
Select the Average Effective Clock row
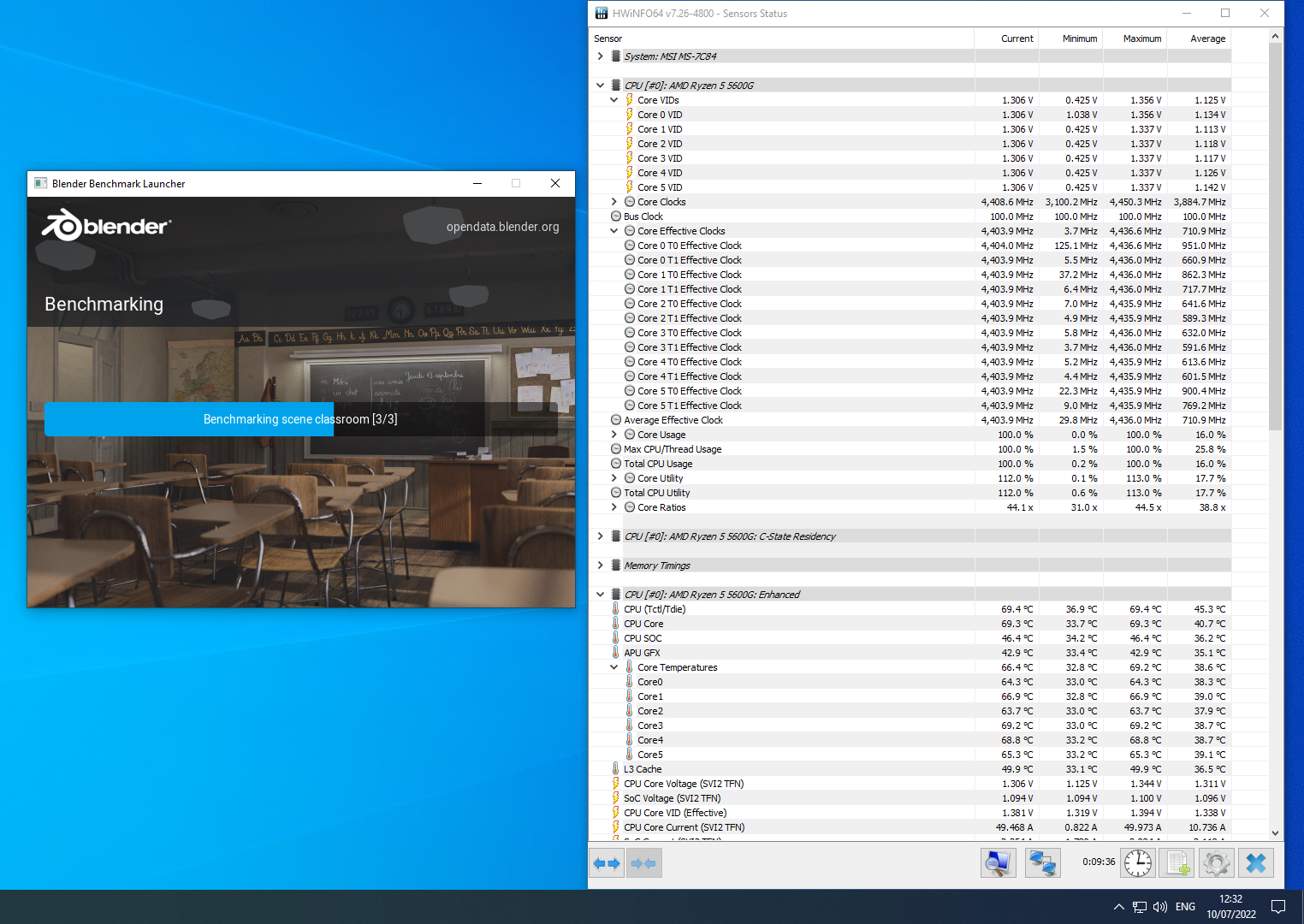pos(910,420)
